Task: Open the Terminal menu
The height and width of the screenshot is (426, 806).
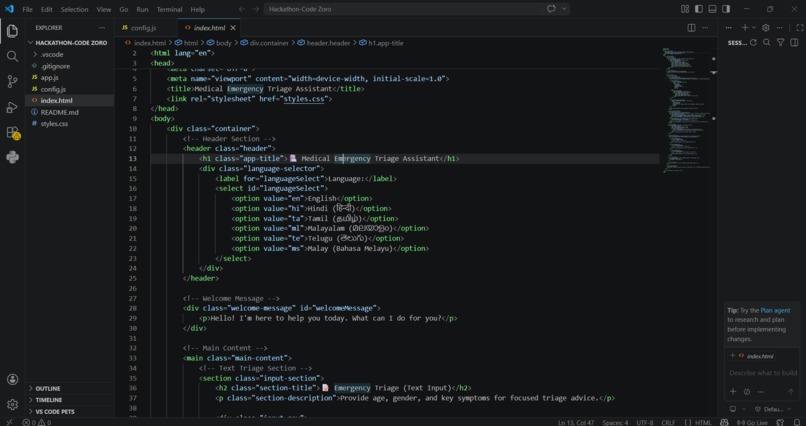Action: pos(169,9)
